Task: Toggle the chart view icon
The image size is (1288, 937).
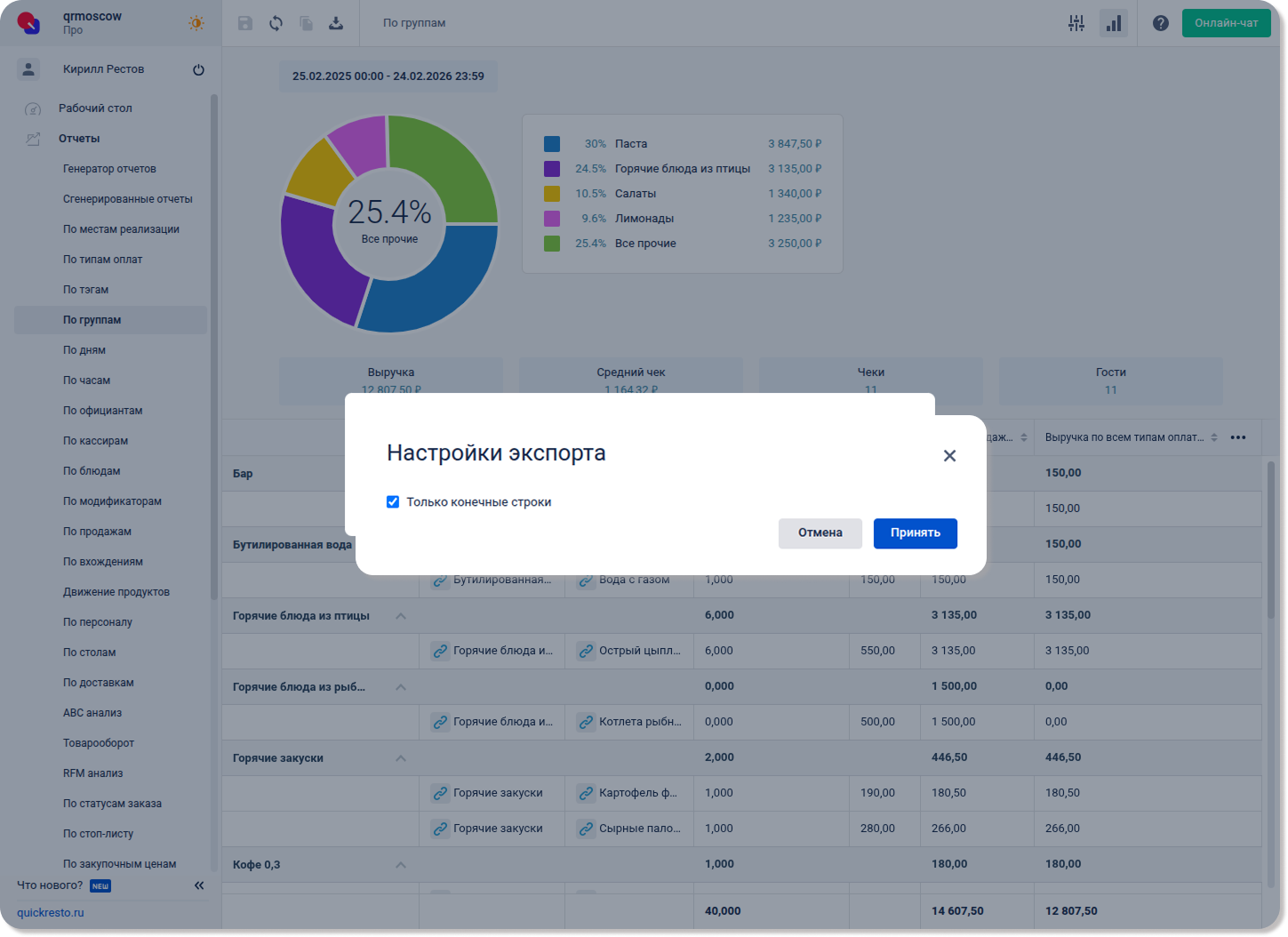Action: (x=1113, y=23)
